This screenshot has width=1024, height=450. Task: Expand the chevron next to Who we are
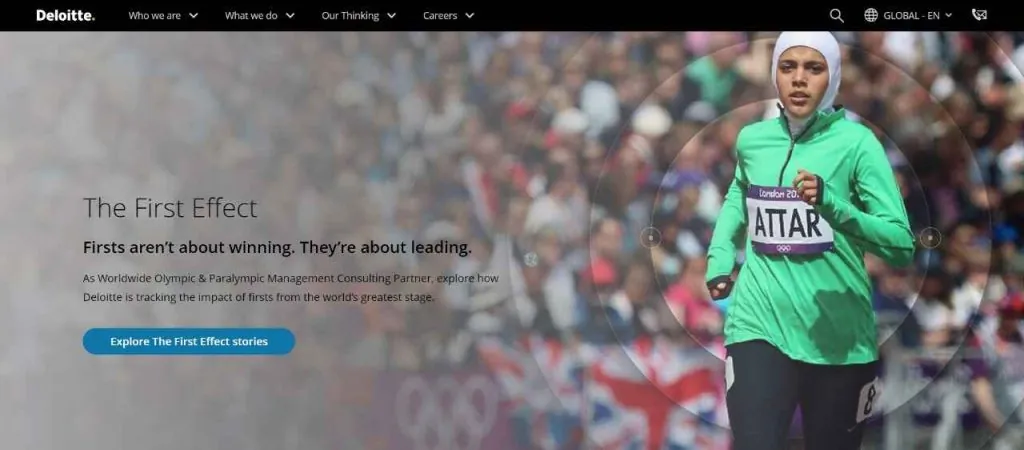pos(193,16)
